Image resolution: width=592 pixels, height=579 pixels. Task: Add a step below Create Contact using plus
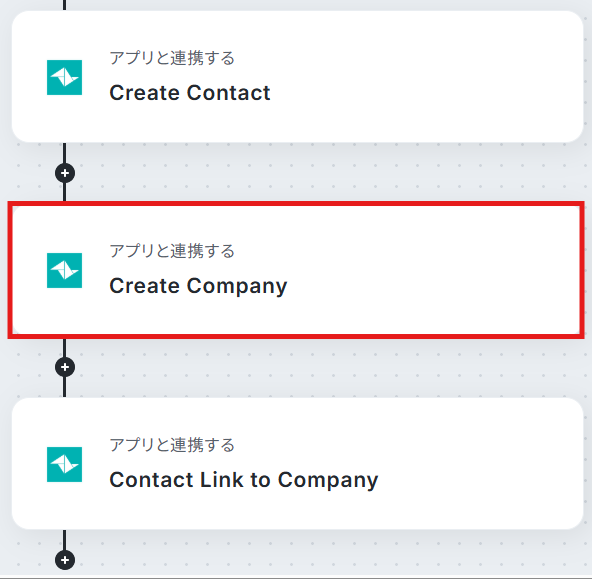click(x=65, y=173)
